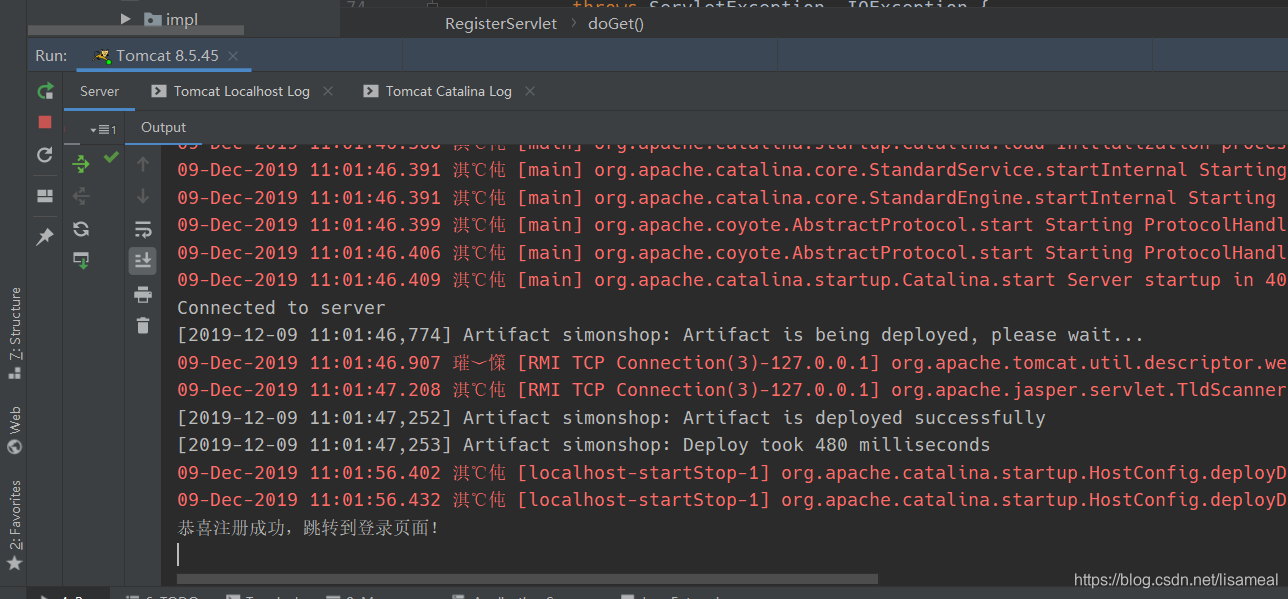
Task: Click the 11:01:56.402 HostConfig log line
Action: click(732, 473)
